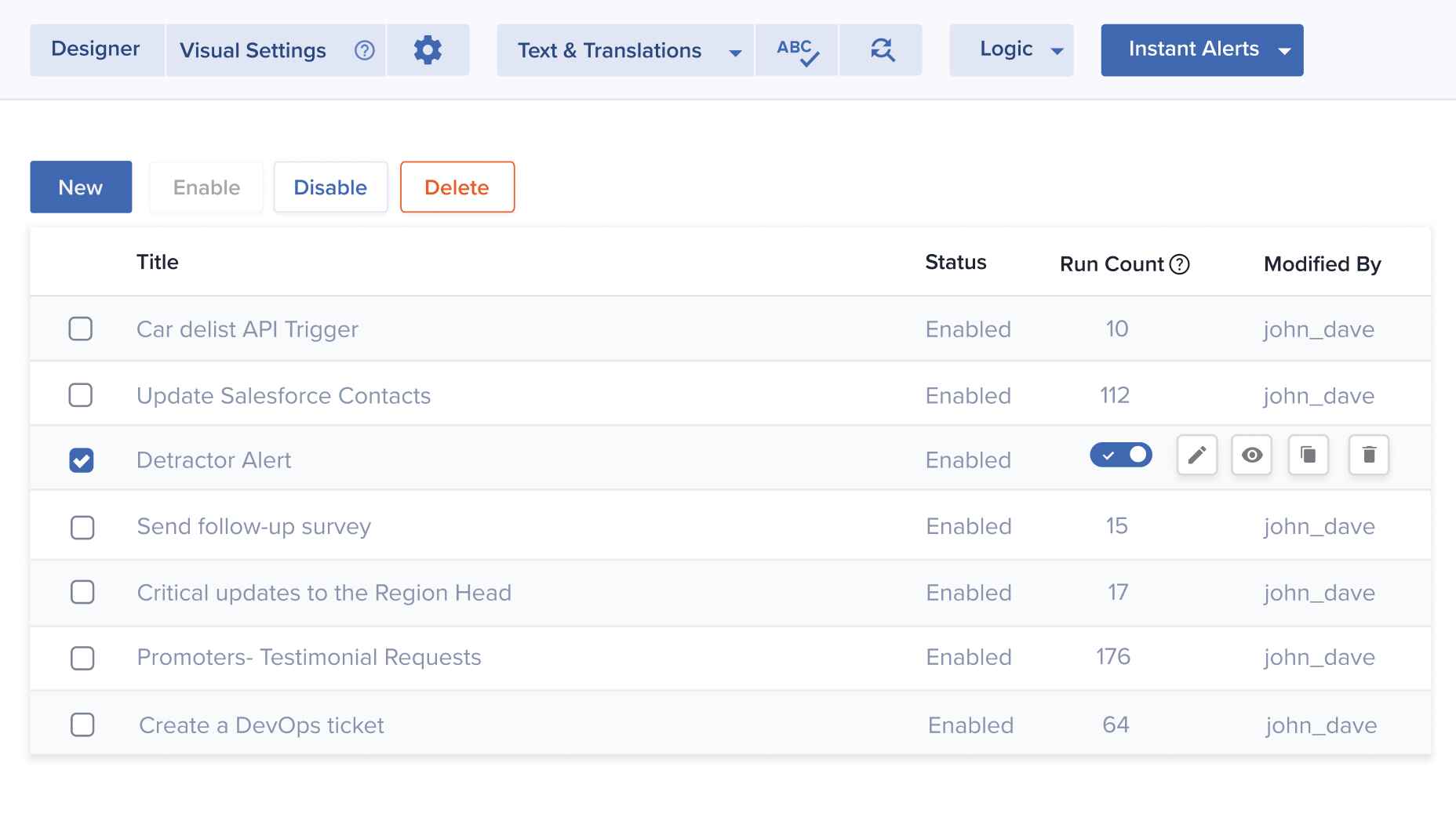Delete Detractor Alert using trash icon
1456x817 pixels.
coord(1368,455)
